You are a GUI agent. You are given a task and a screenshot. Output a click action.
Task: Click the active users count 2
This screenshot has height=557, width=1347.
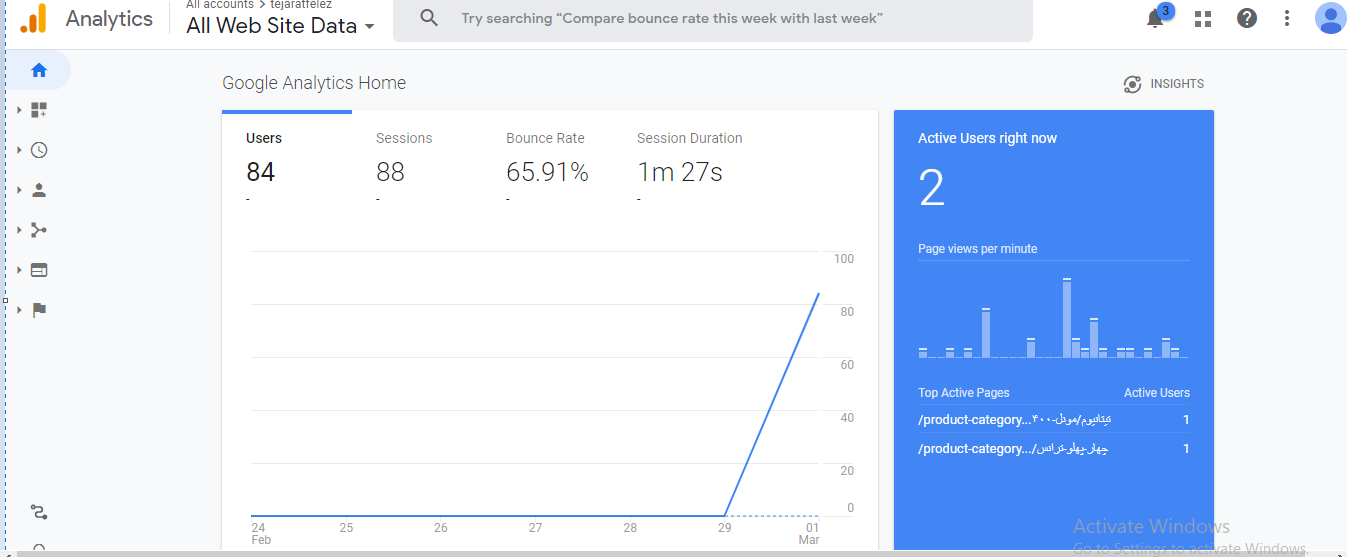[x=931, y=188]
